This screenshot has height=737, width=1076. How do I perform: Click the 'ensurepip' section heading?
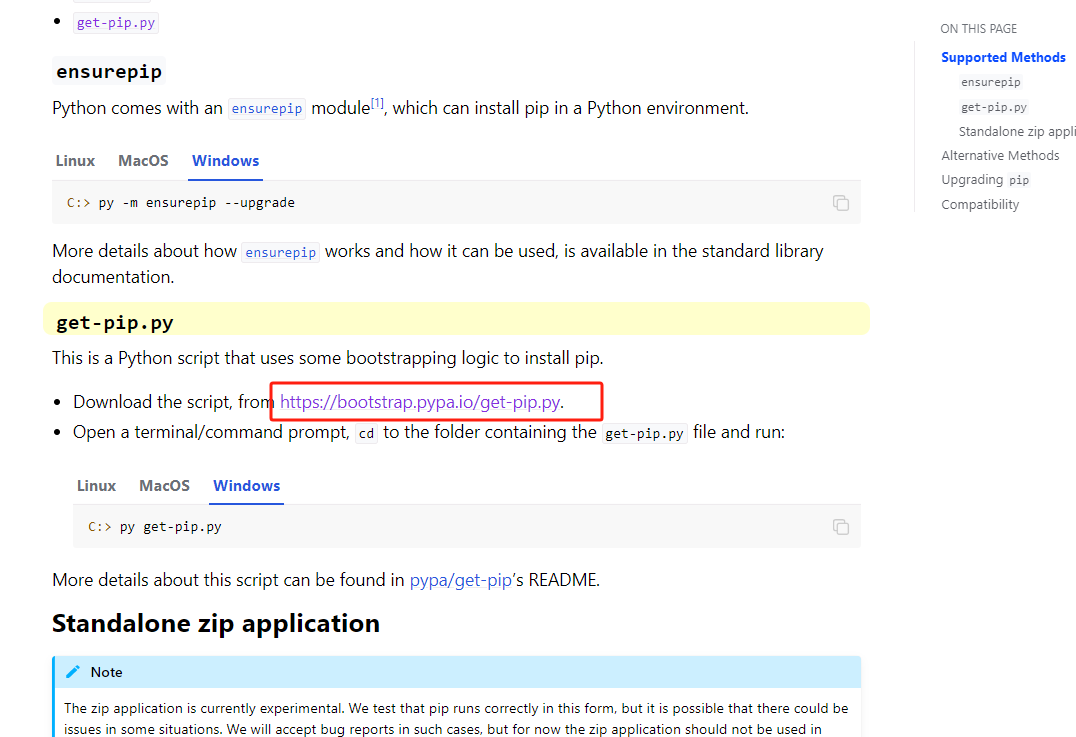(x=109, y=71)
